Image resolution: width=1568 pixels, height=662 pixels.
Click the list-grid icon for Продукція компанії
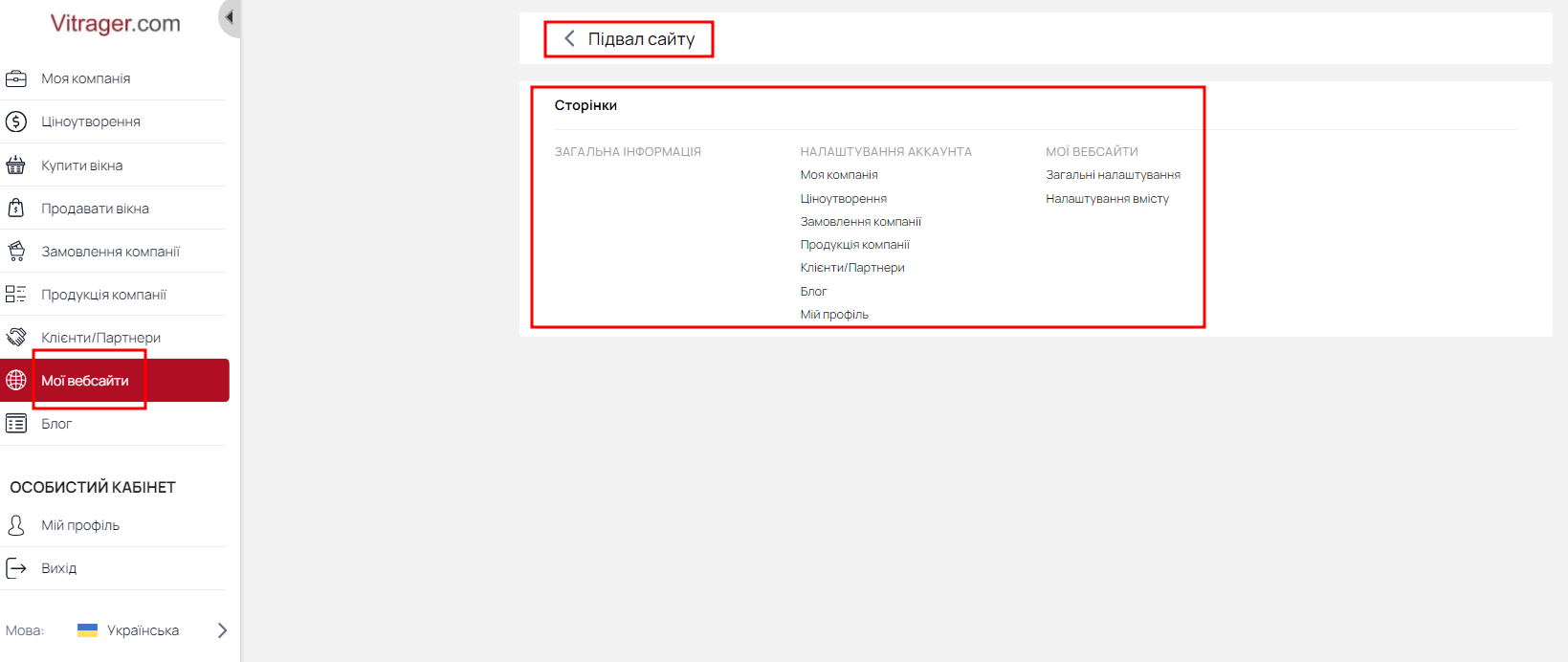tap(16, 294)
